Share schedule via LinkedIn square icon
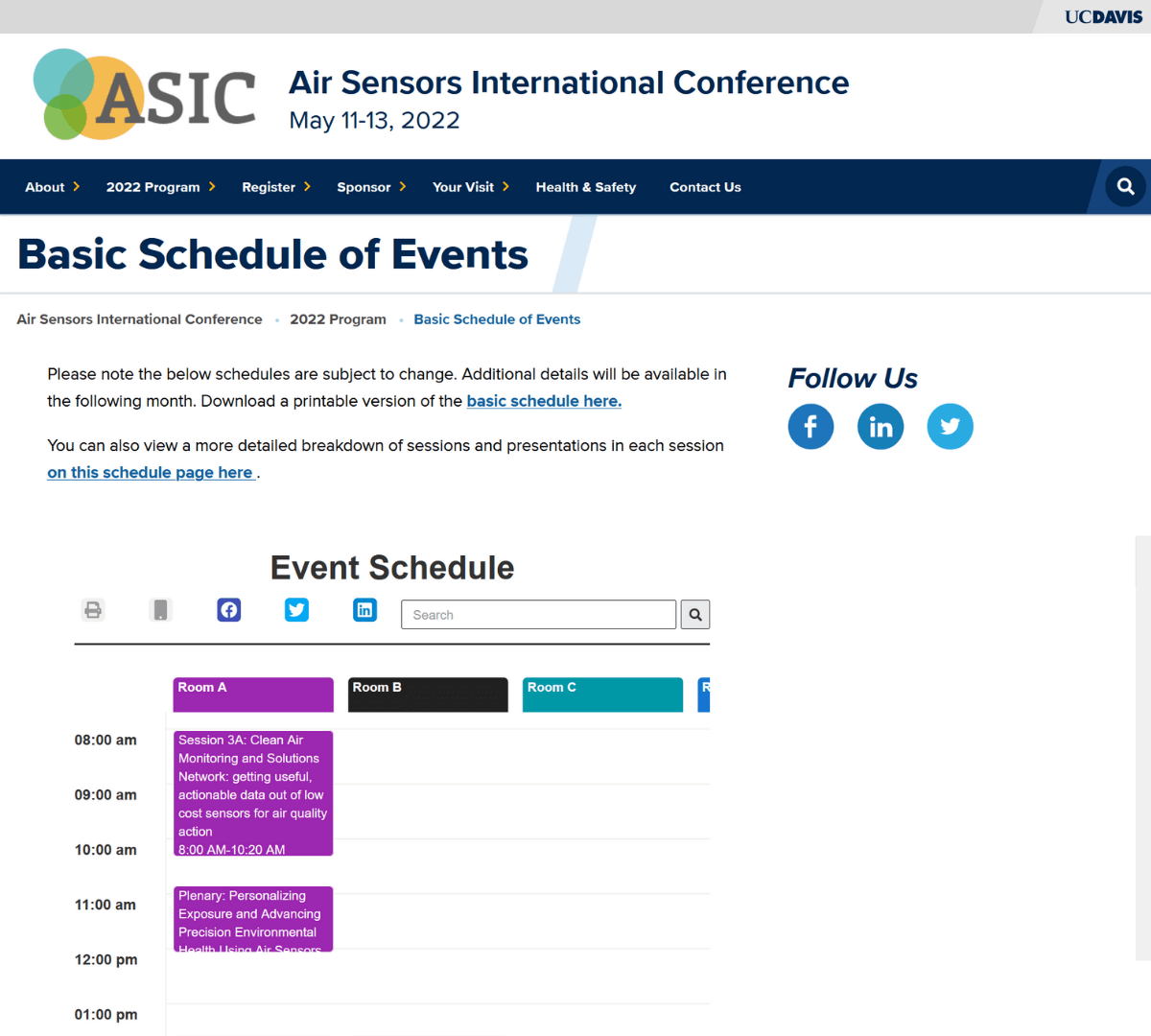1151x1036 pixels. coord(365,610)
